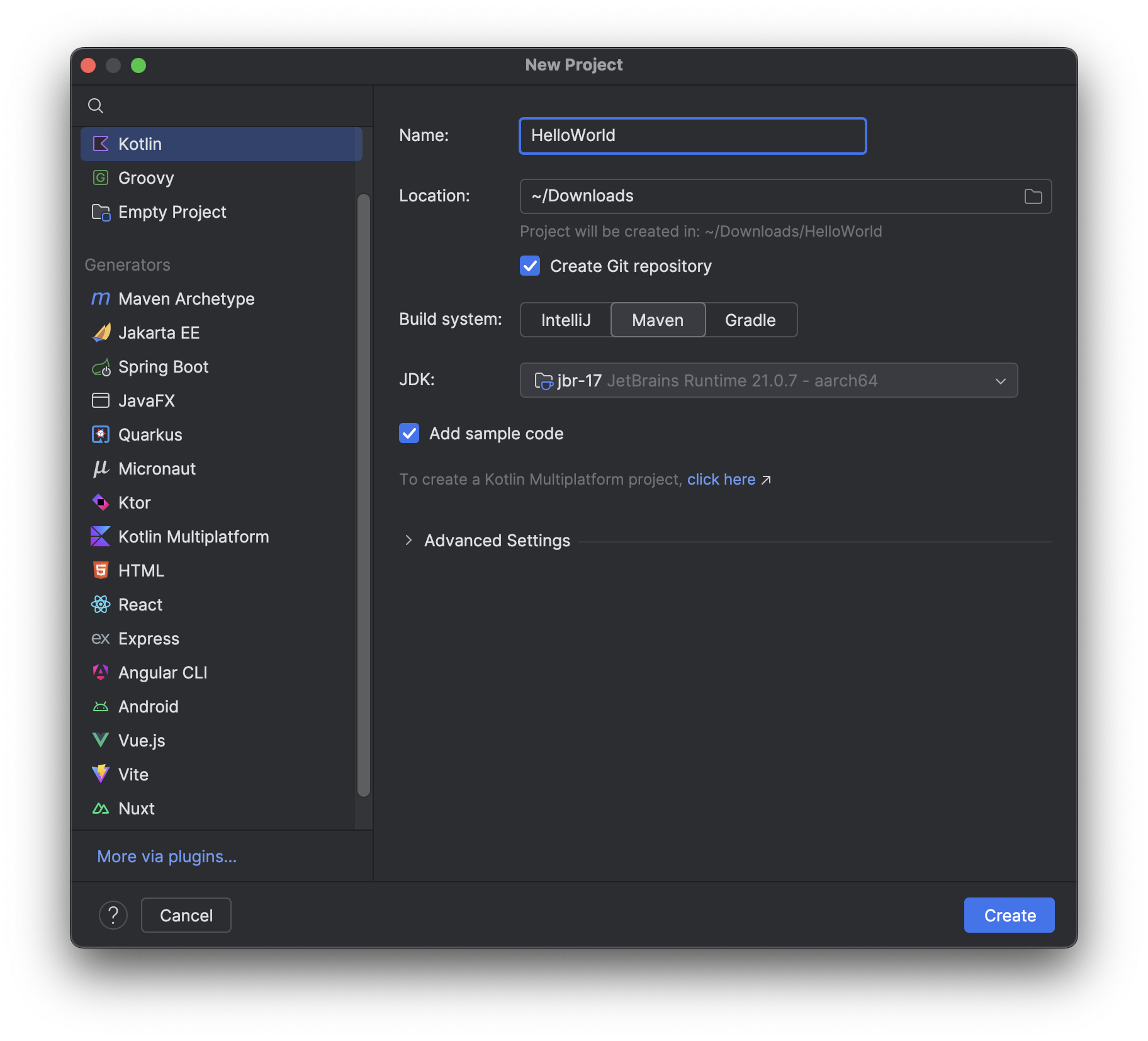1148x1041 pixels.
Task: Choose the Android project generator
Action: tap(148, 706)
